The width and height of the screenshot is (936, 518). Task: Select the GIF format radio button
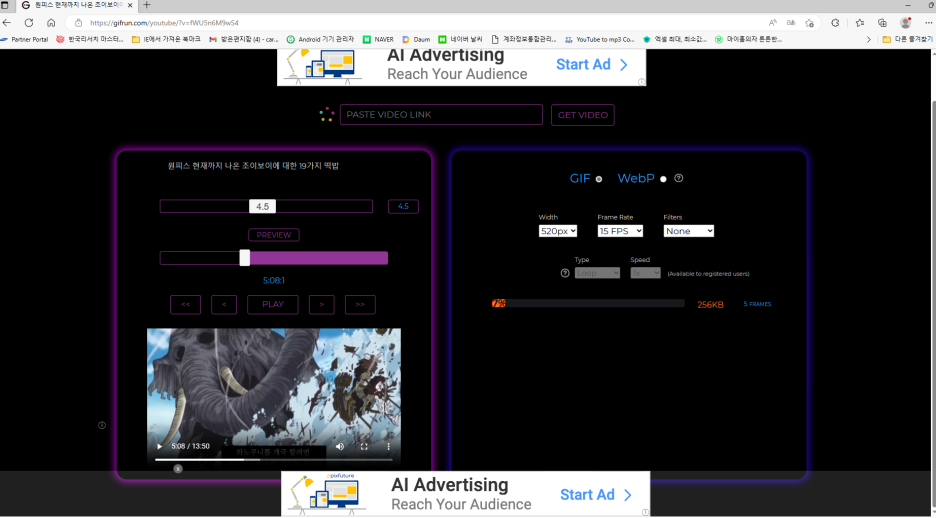[x=599, y=179]
